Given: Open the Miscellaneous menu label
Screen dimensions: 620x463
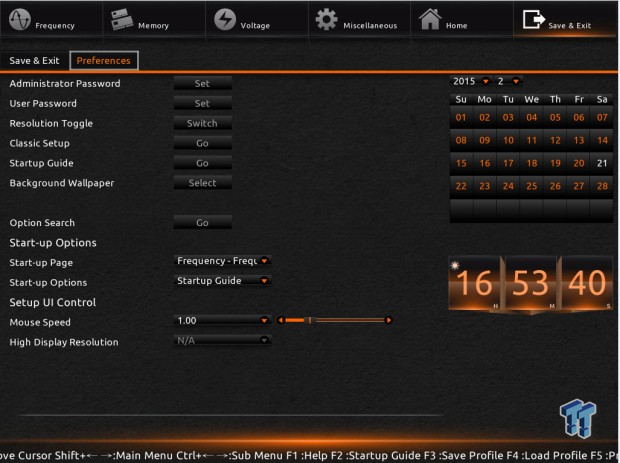Looking at the screenshot, I should click(x=370, y=26).
